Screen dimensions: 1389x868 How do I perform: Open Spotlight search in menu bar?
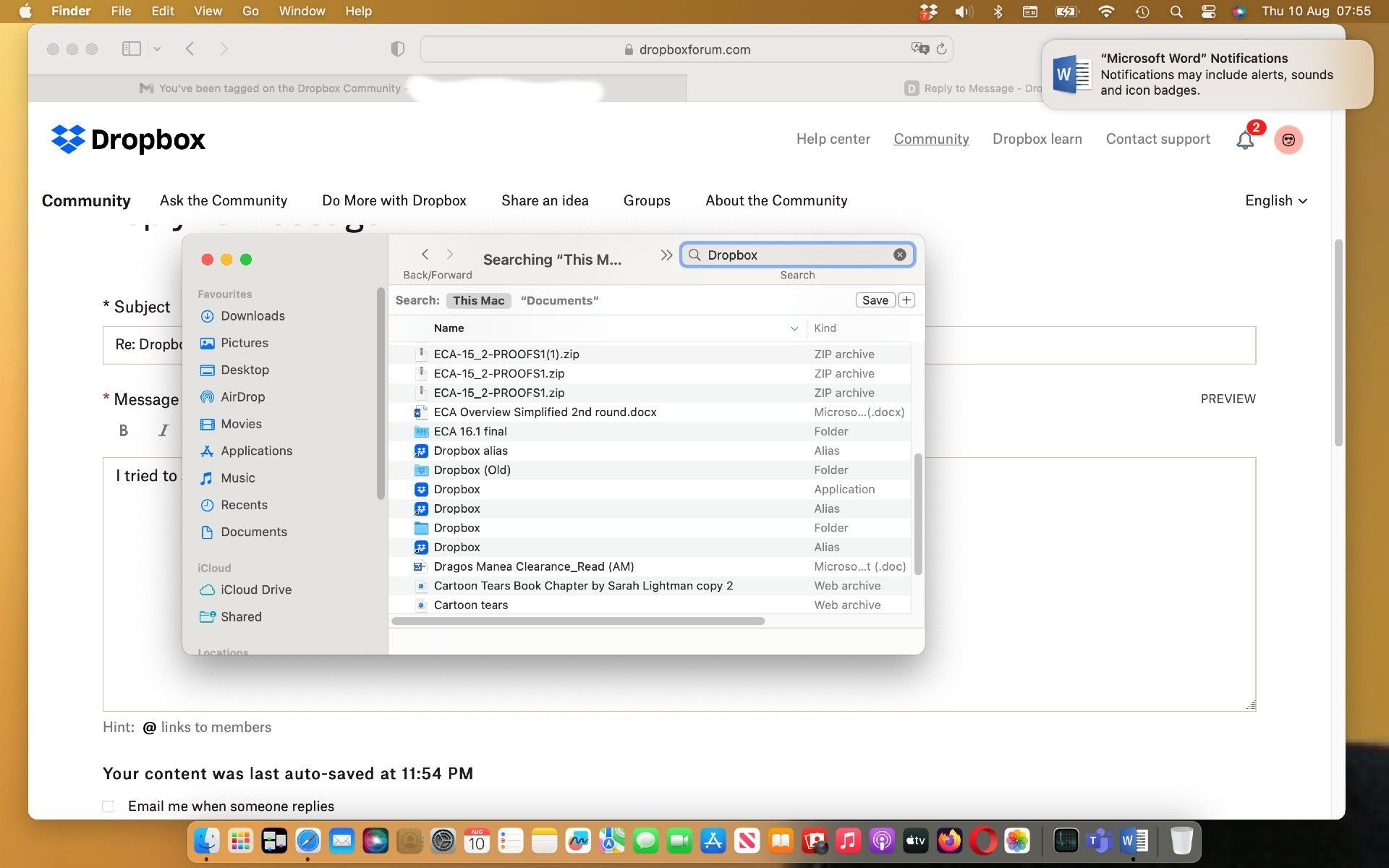[1176, 11]
